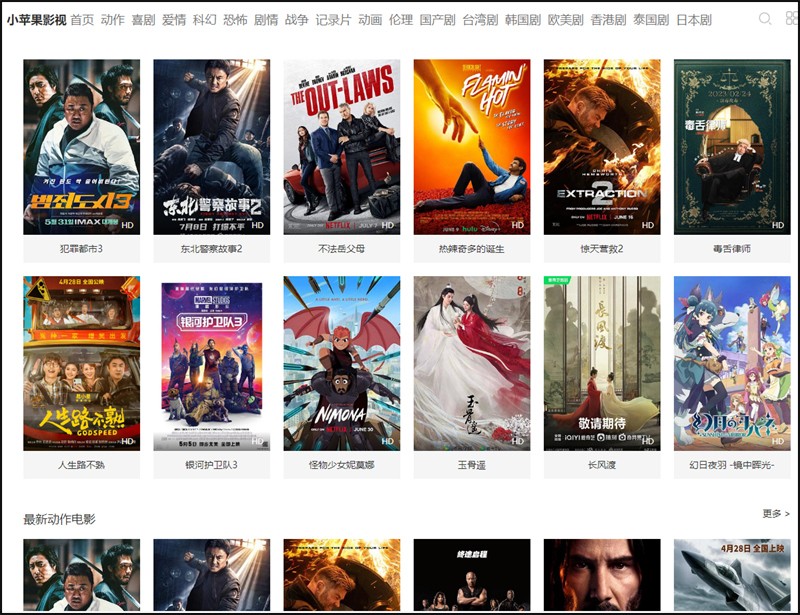Open the 动作 category tab
Image resolution: width=800 pixels, height=615 pixels.
(x=113, y=20)
